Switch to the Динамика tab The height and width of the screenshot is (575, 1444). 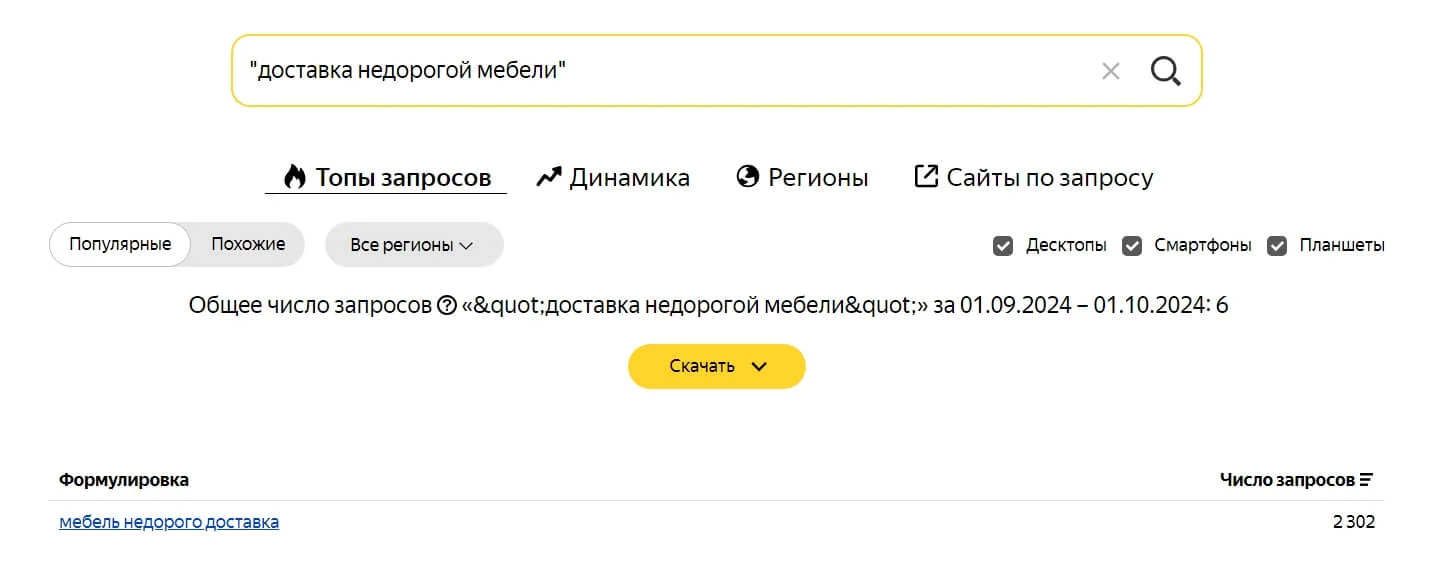[x=629, y=178]
